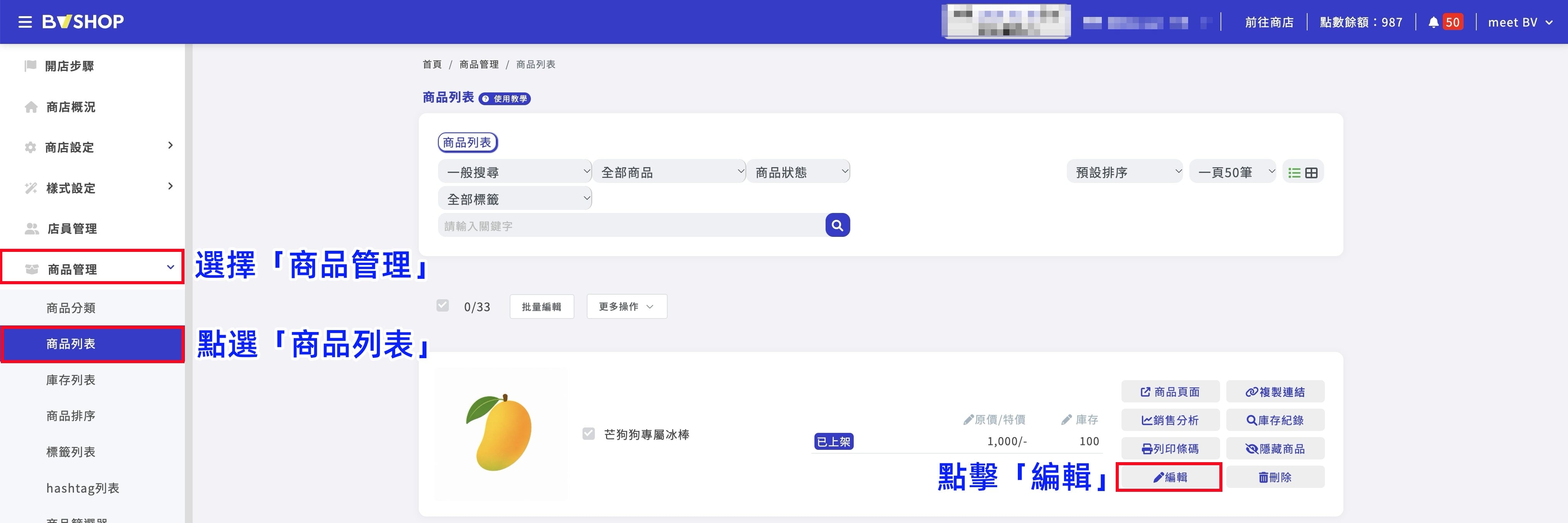
Task: Click the 商品列表 tab pill
Action: 467,142
